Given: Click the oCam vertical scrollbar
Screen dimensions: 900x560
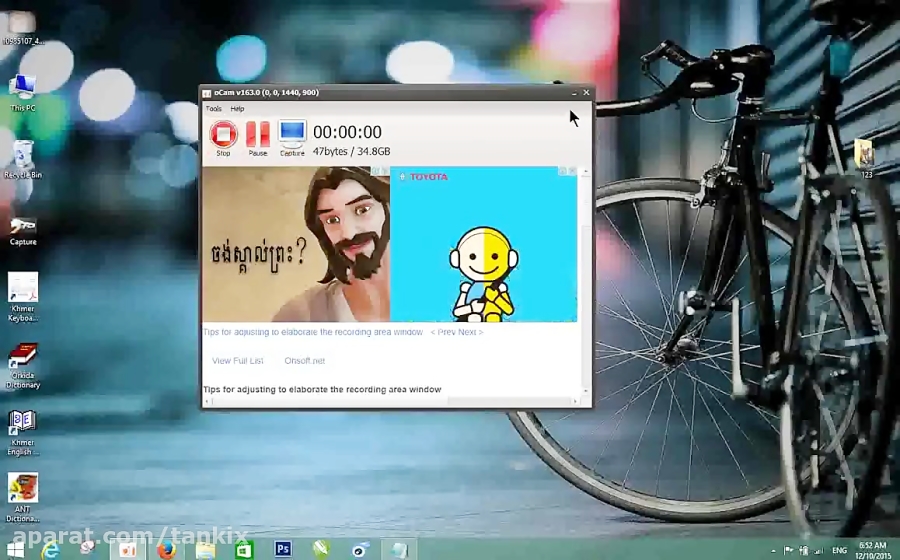Looking at the screenshot, I should tap(586, 280).
